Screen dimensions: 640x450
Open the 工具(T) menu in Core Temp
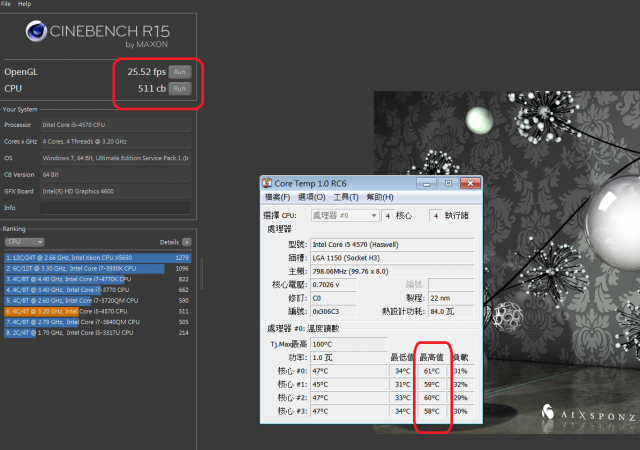(x=346, y=197)
